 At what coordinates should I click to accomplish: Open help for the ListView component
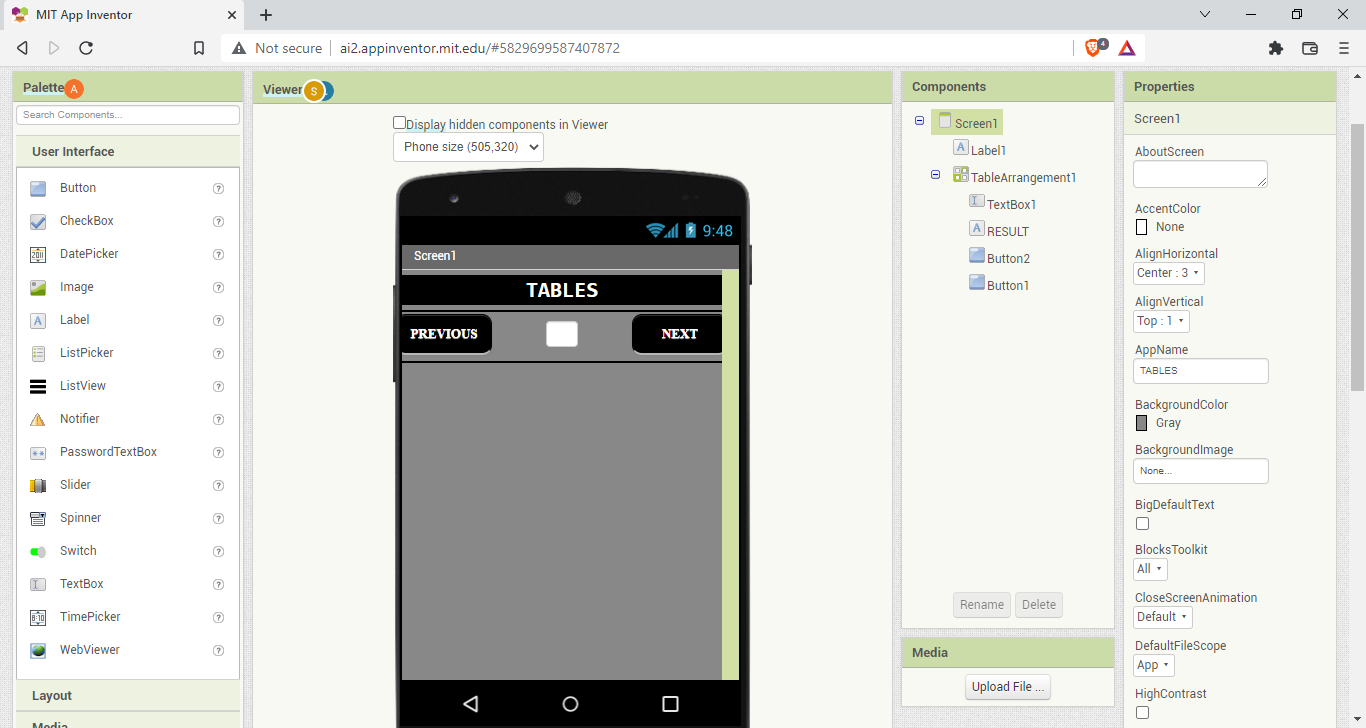(x=218, y=386)
